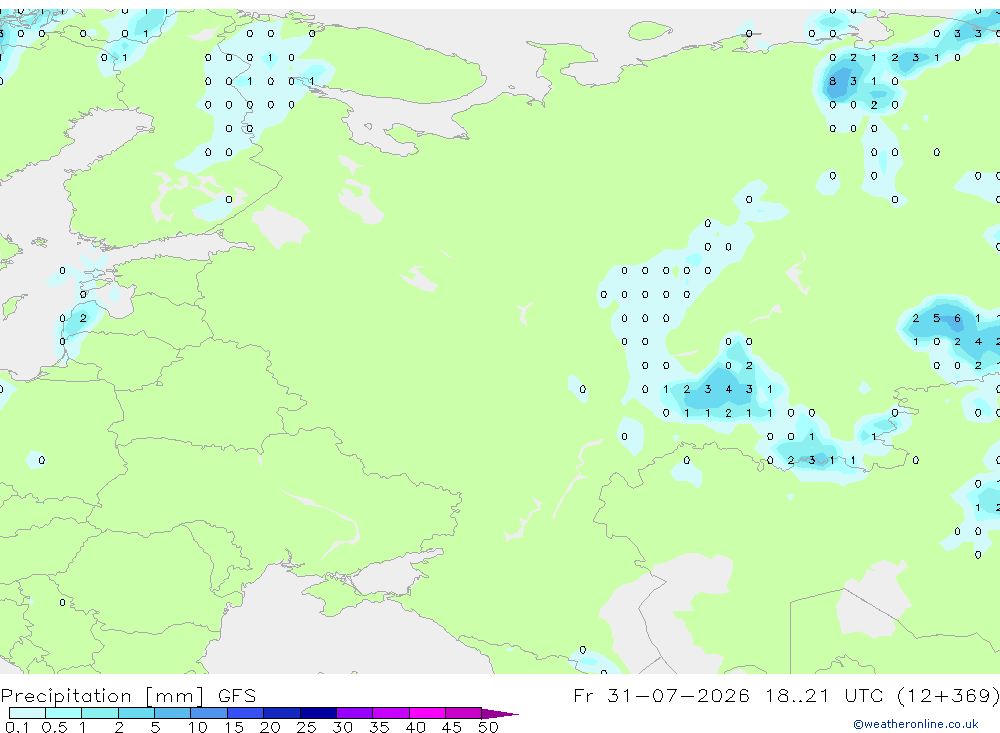Screen dimensions: 1000x733
Task: Click the map precipitation value "8"
Action: pos(832,81)
